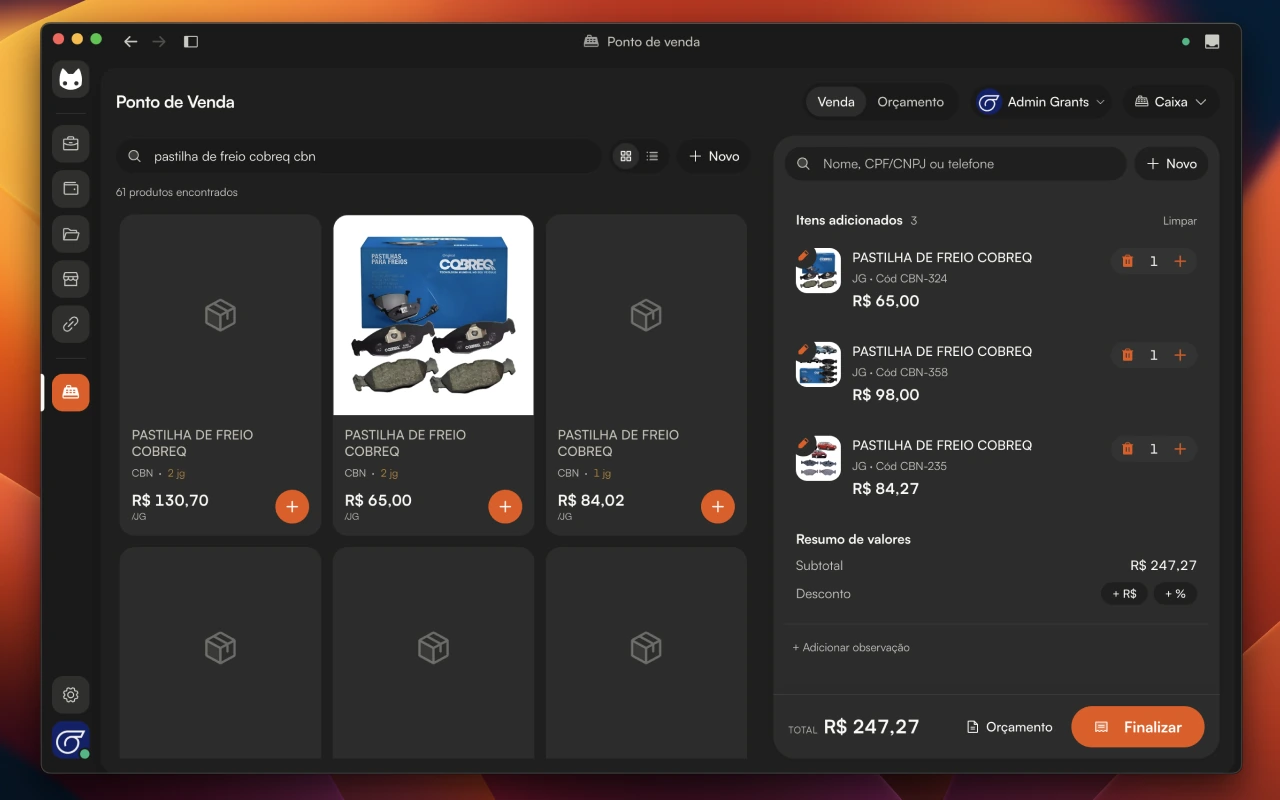Add R$ 65,00 brake pad to cart
The width and height of the screenshot is (1280, 800).
pyautogui.click(x=505, y=507)
